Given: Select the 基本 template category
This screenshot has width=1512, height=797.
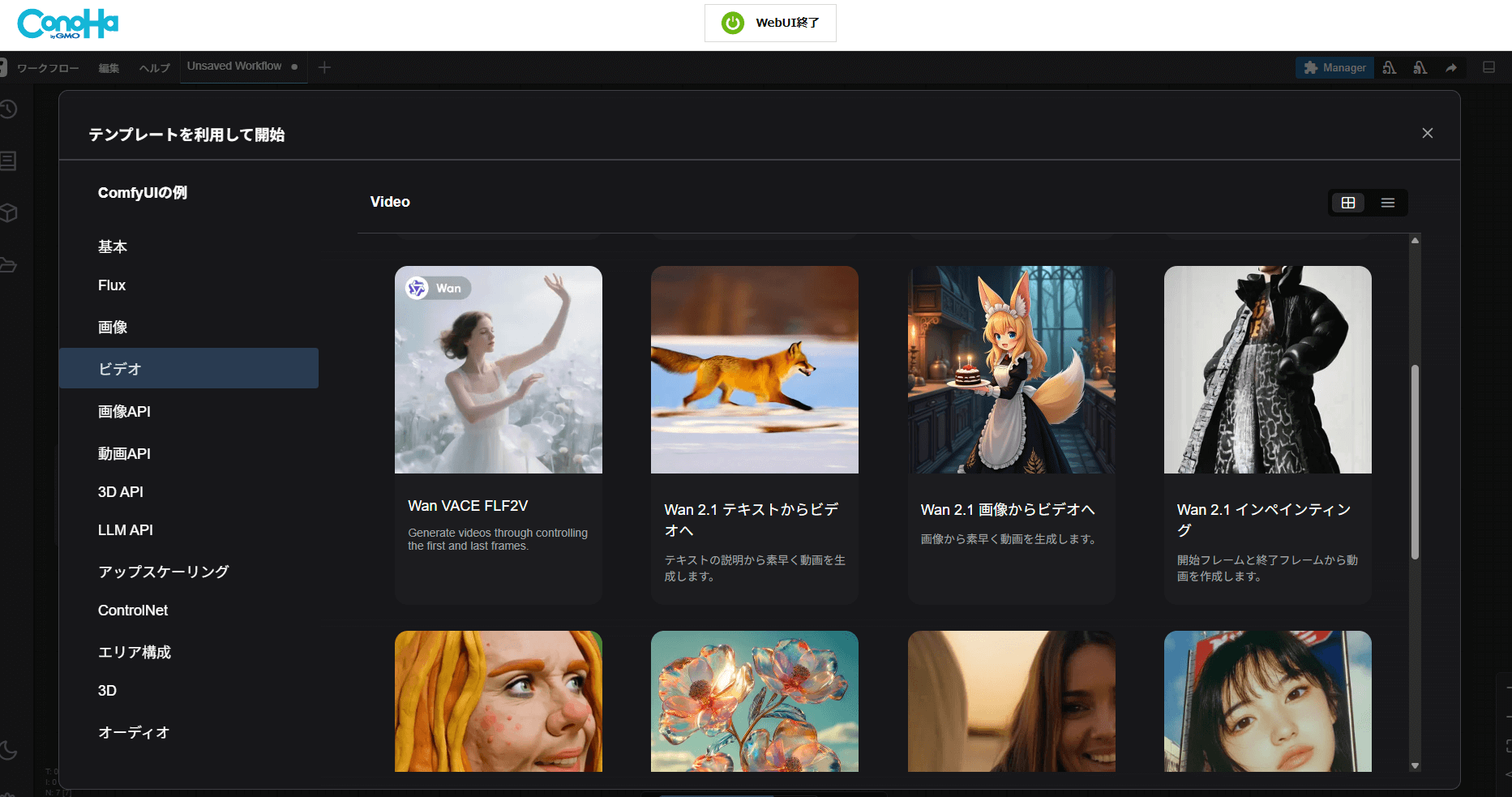Looking at the screenshot, I should pos(188,246).
